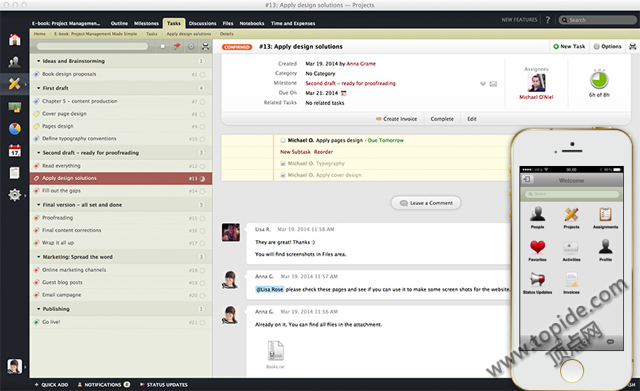Tap the logout icon in phone header

[527, 180]
